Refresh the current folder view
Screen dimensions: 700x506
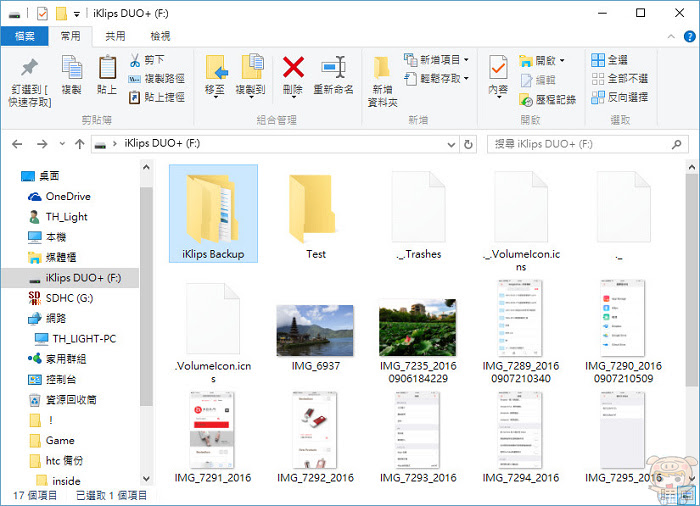coord(468,144)
